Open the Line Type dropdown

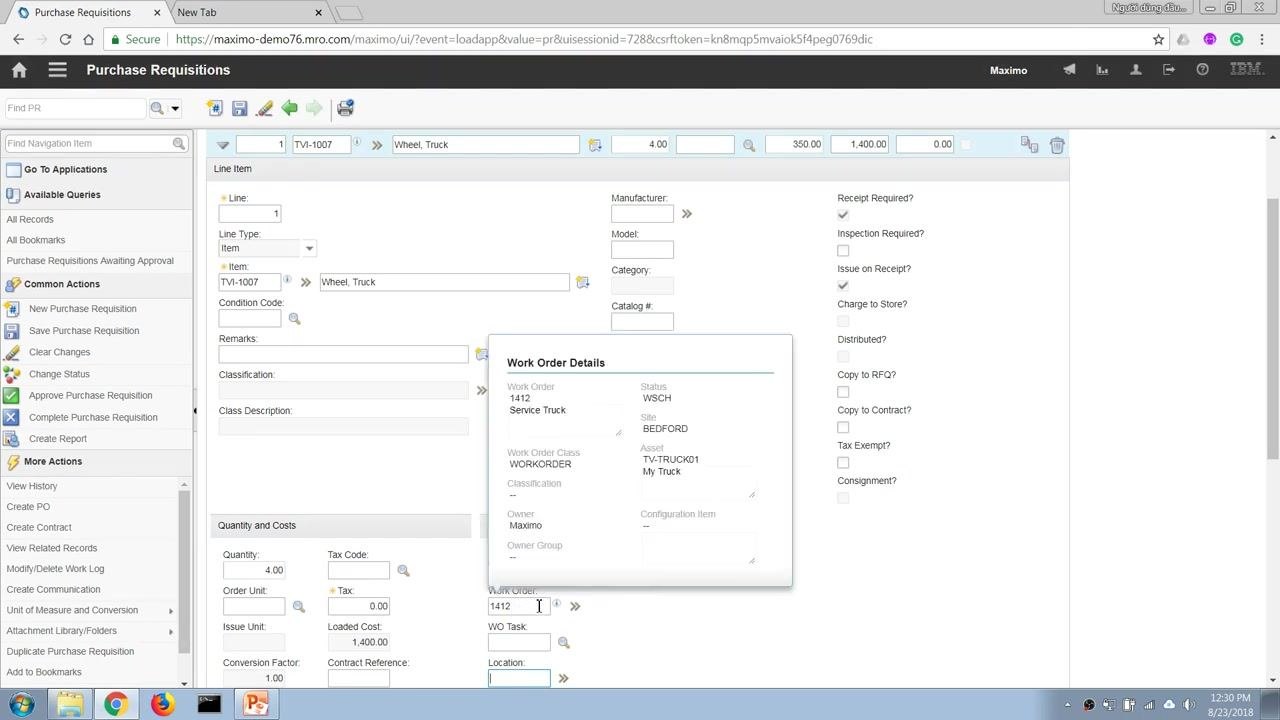[x=309, y=248]
